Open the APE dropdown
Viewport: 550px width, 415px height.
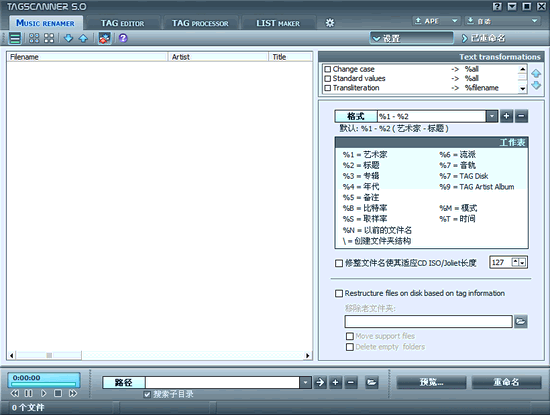coord(436,21)
